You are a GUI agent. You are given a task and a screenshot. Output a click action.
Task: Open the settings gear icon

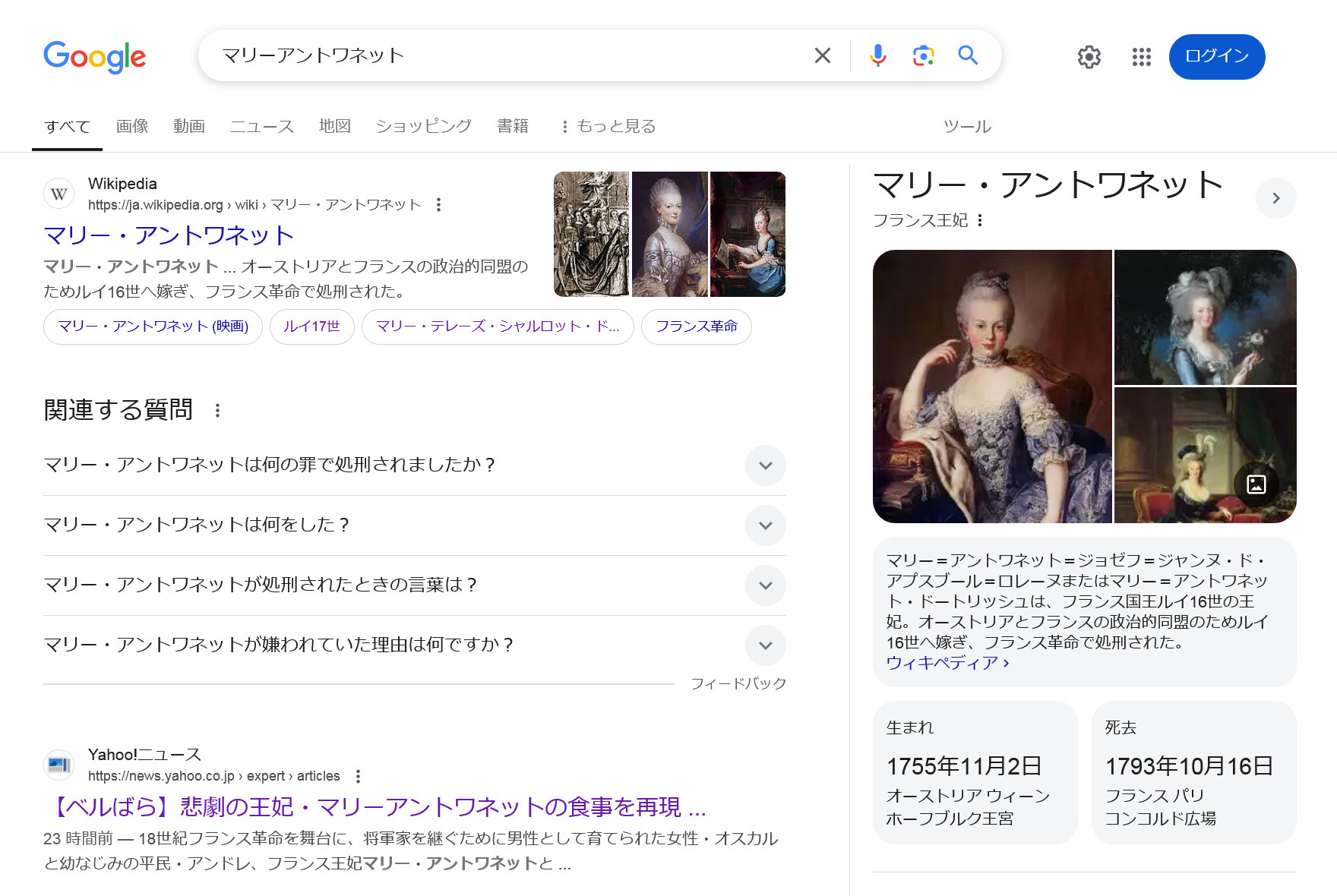[x=1089, y=57]
